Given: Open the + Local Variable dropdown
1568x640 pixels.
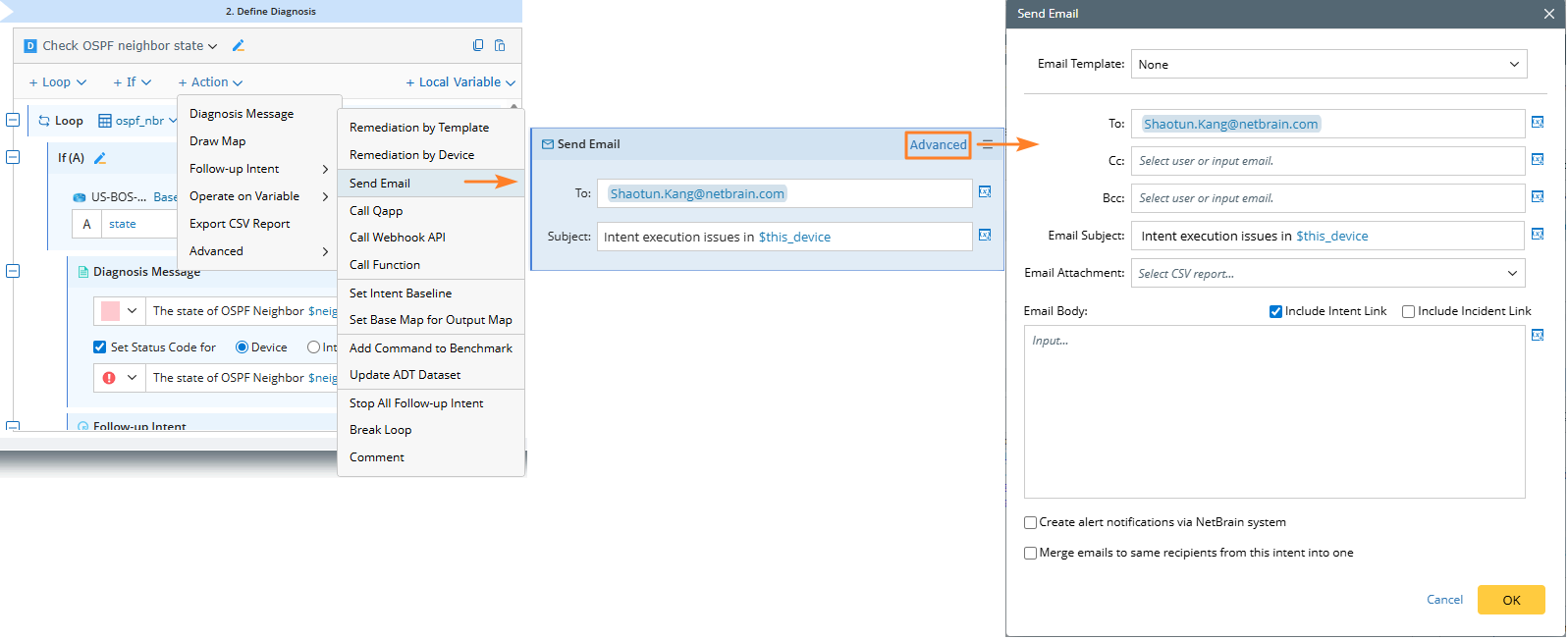Looking at the screenshot, I should tap(460, 82).
